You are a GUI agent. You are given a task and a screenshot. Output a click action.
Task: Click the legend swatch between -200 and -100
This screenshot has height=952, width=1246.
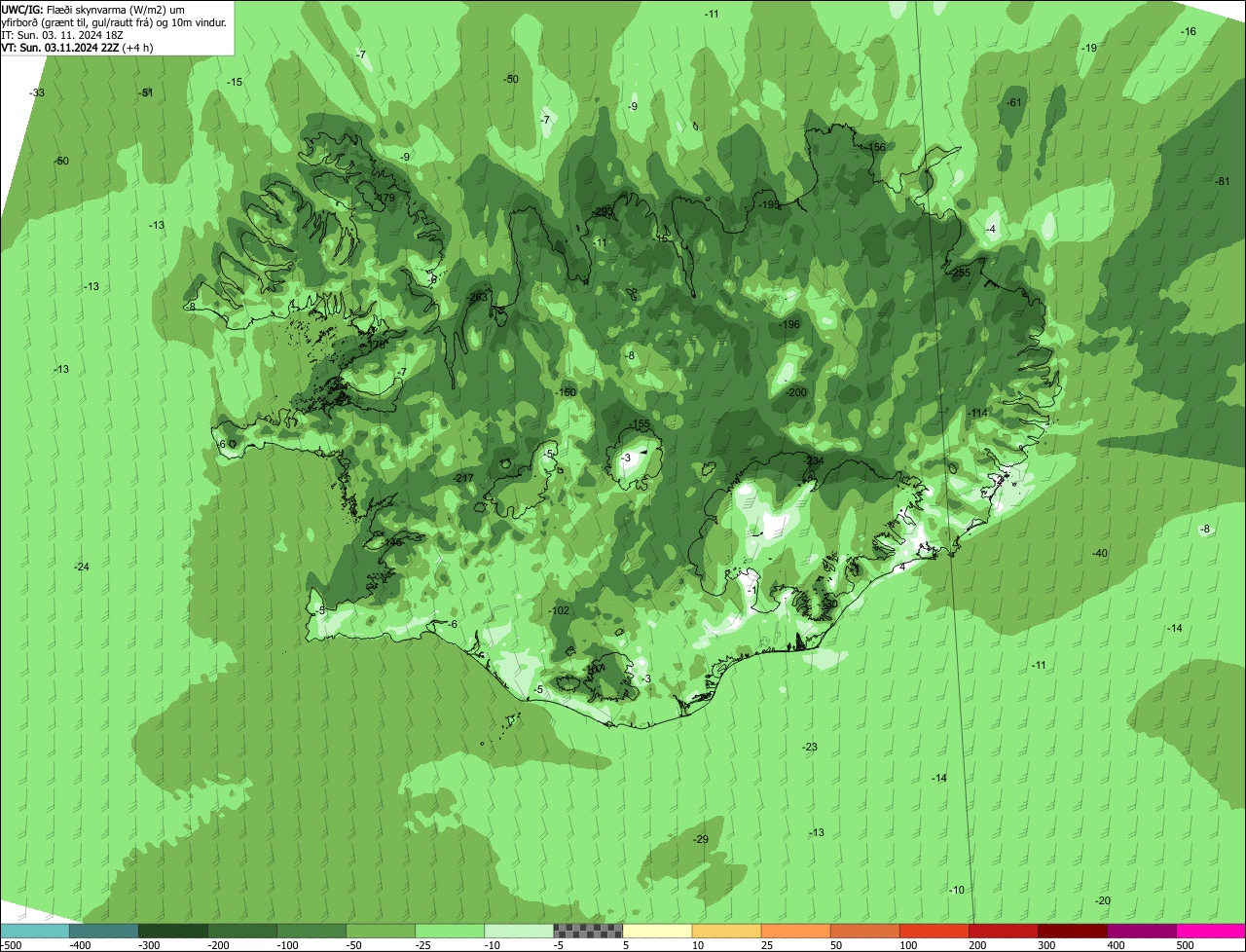coord(241,931)
